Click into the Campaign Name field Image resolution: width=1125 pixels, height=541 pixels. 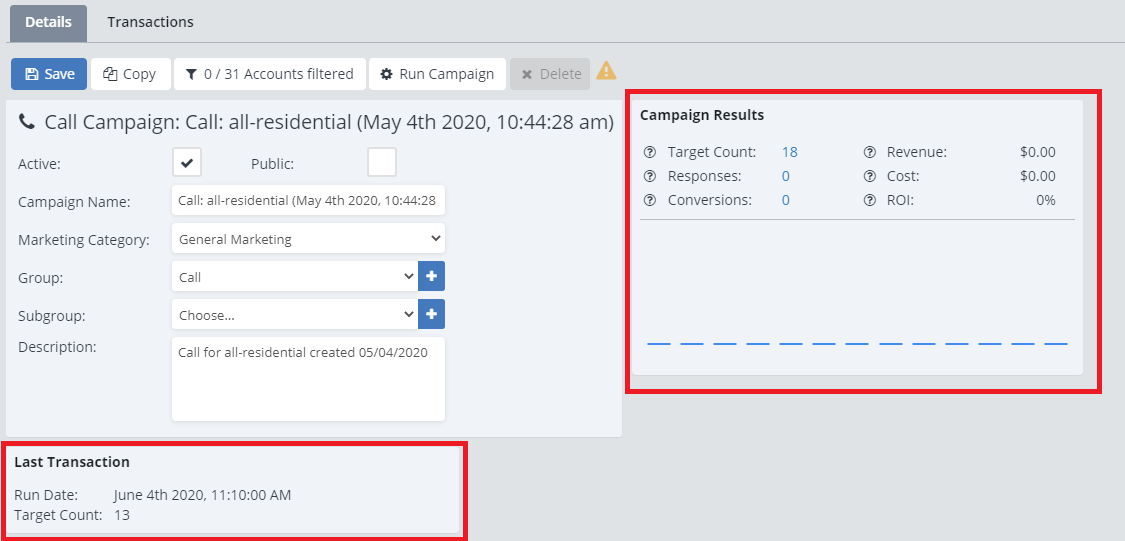click(x=308, y=201)
